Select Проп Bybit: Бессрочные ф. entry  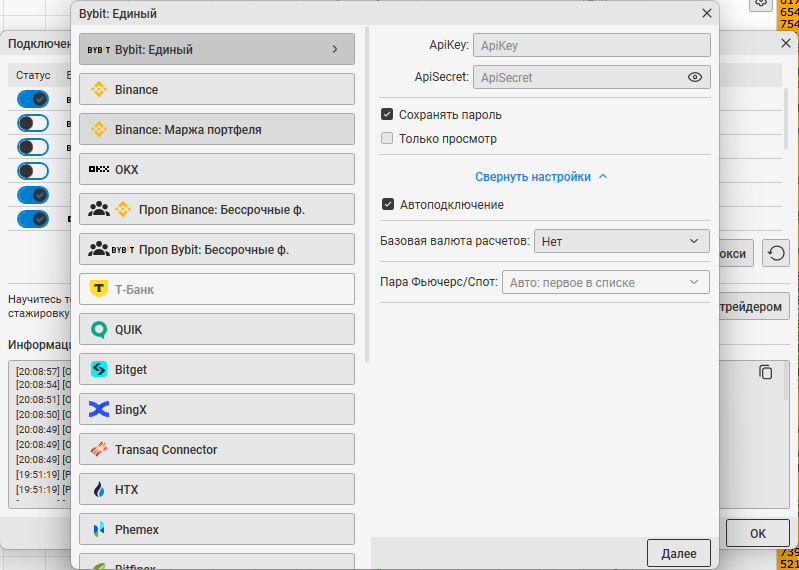pos(216,250)
